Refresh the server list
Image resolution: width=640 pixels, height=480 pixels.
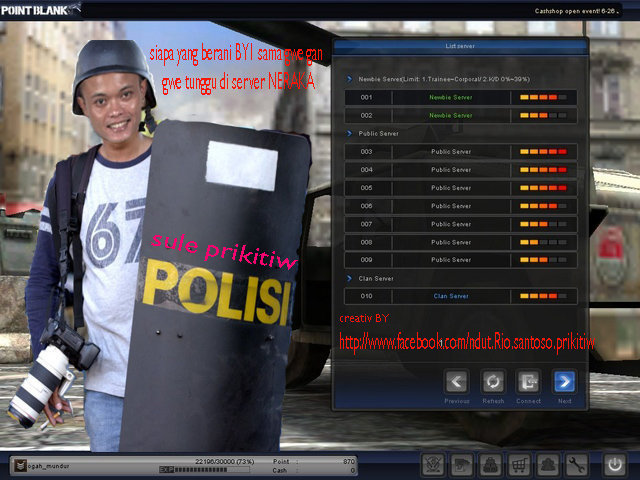[x=493, y=382]
